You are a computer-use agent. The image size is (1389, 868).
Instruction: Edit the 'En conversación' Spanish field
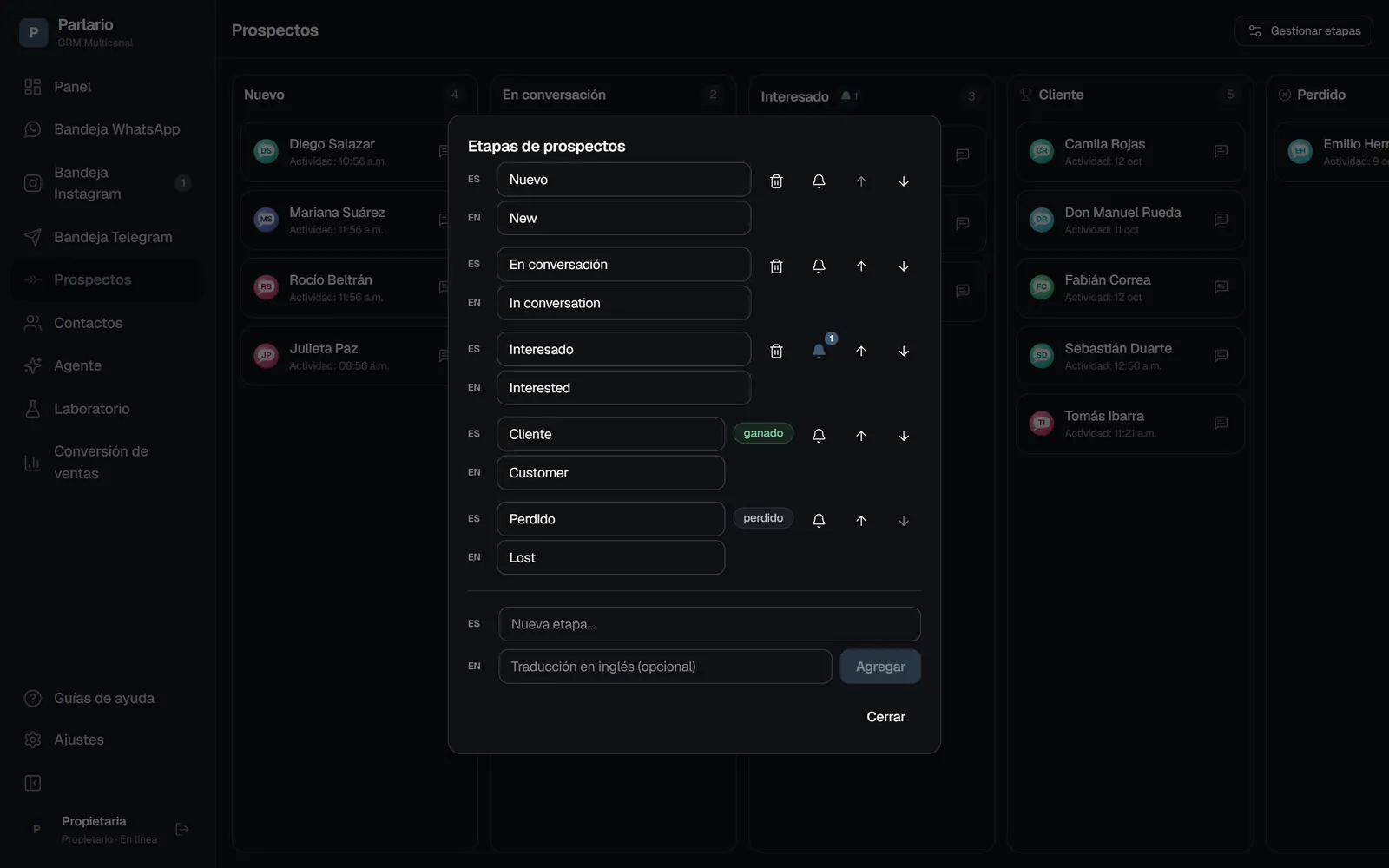(x=623, y=265)
